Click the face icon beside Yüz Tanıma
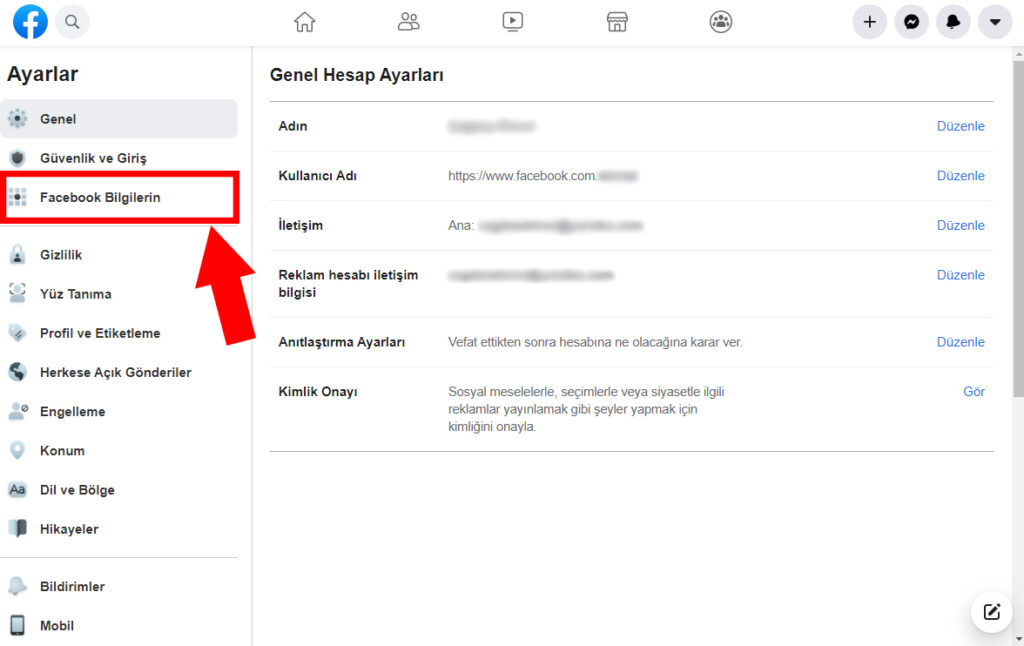The width and height of the screenshot is (1024, 646). click(x=18, y=294)
